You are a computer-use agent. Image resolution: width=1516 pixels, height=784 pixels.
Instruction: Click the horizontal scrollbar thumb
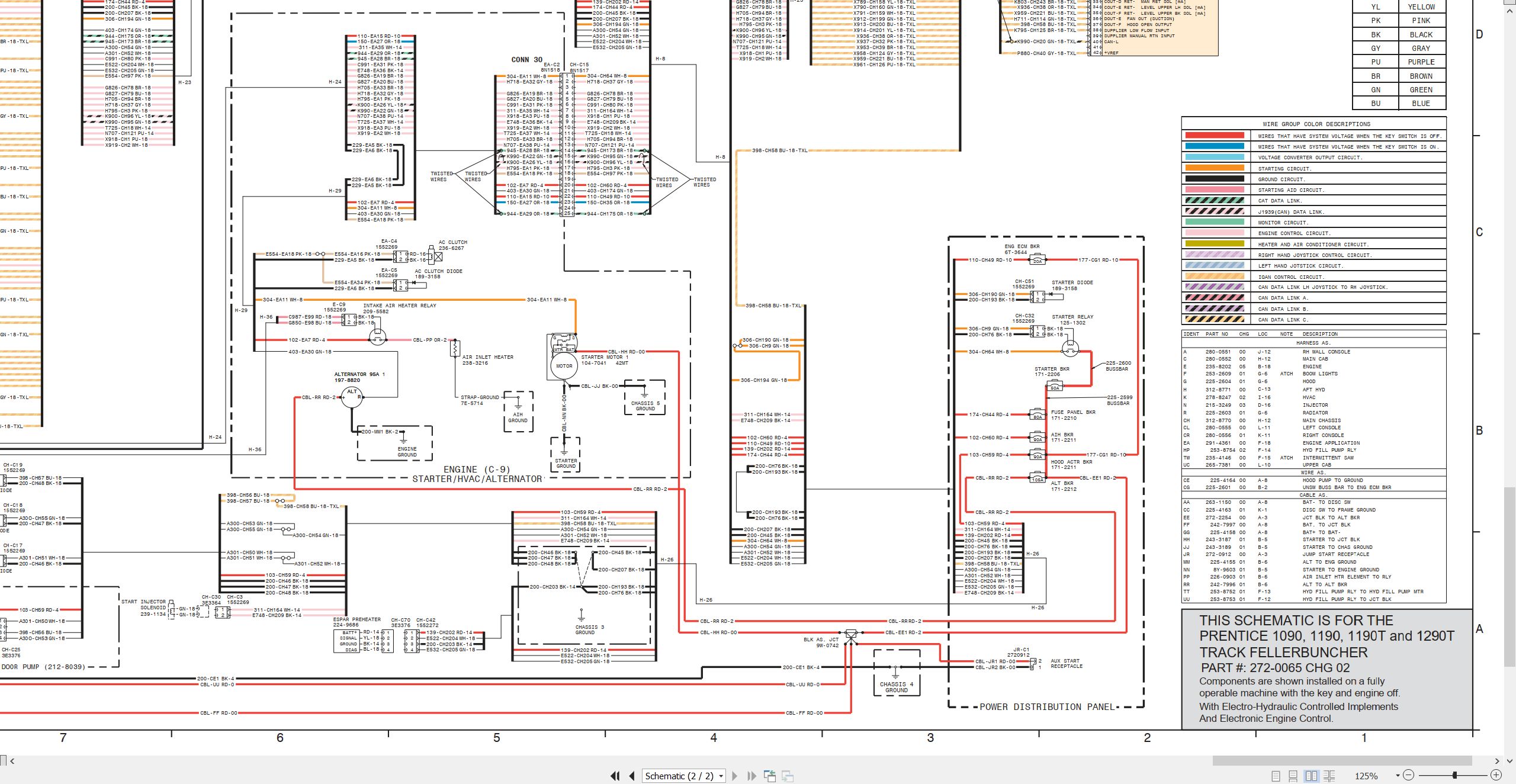1342,760
